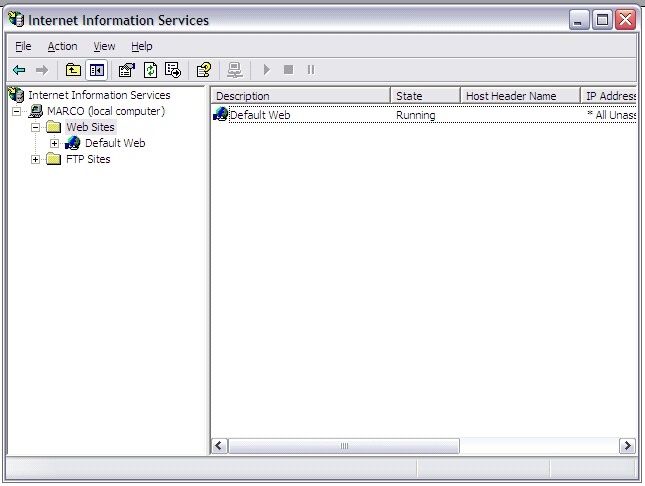Click the Help toolbar icon

[x=204, y=70]
